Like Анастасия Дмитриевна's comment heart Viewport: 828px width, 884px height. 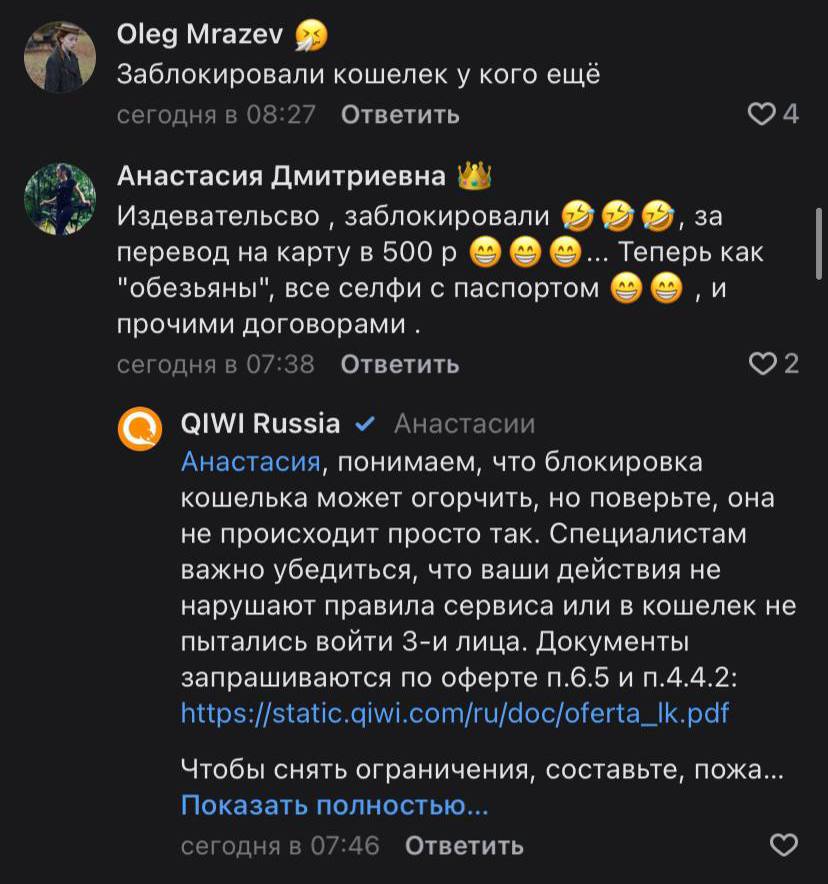(762, 364)
